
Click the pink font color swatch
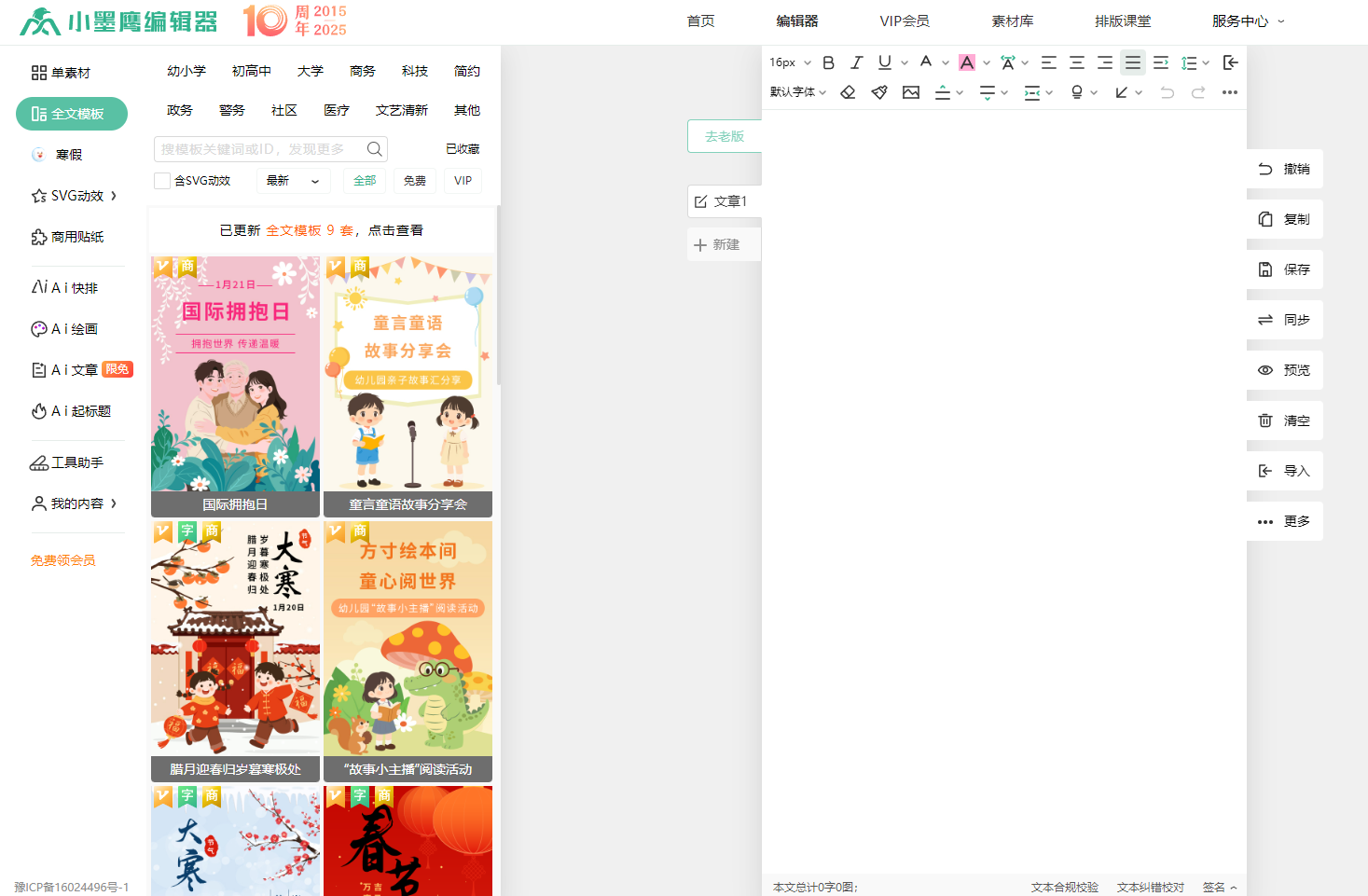tap(967, 62)
